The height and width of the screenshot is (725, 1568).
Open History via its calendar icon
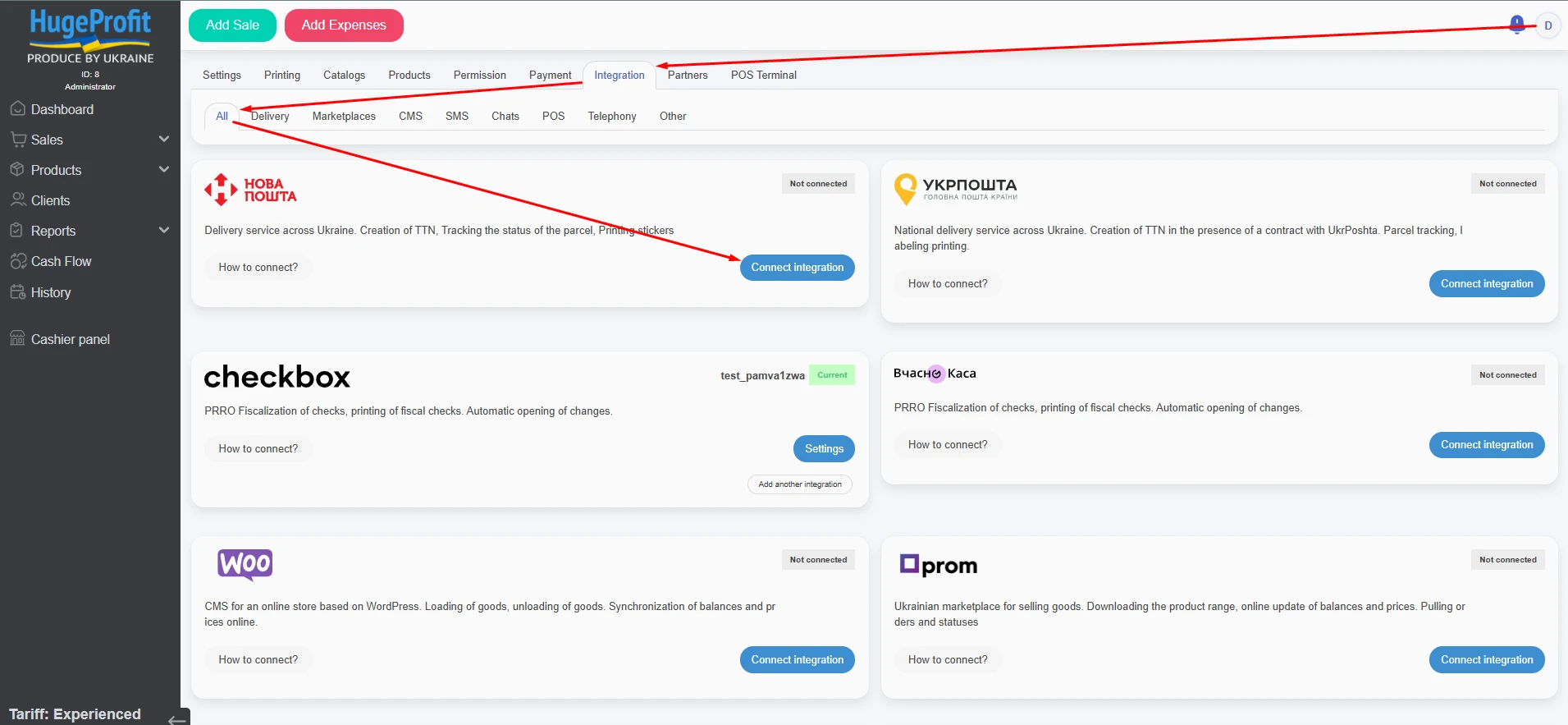17,292
